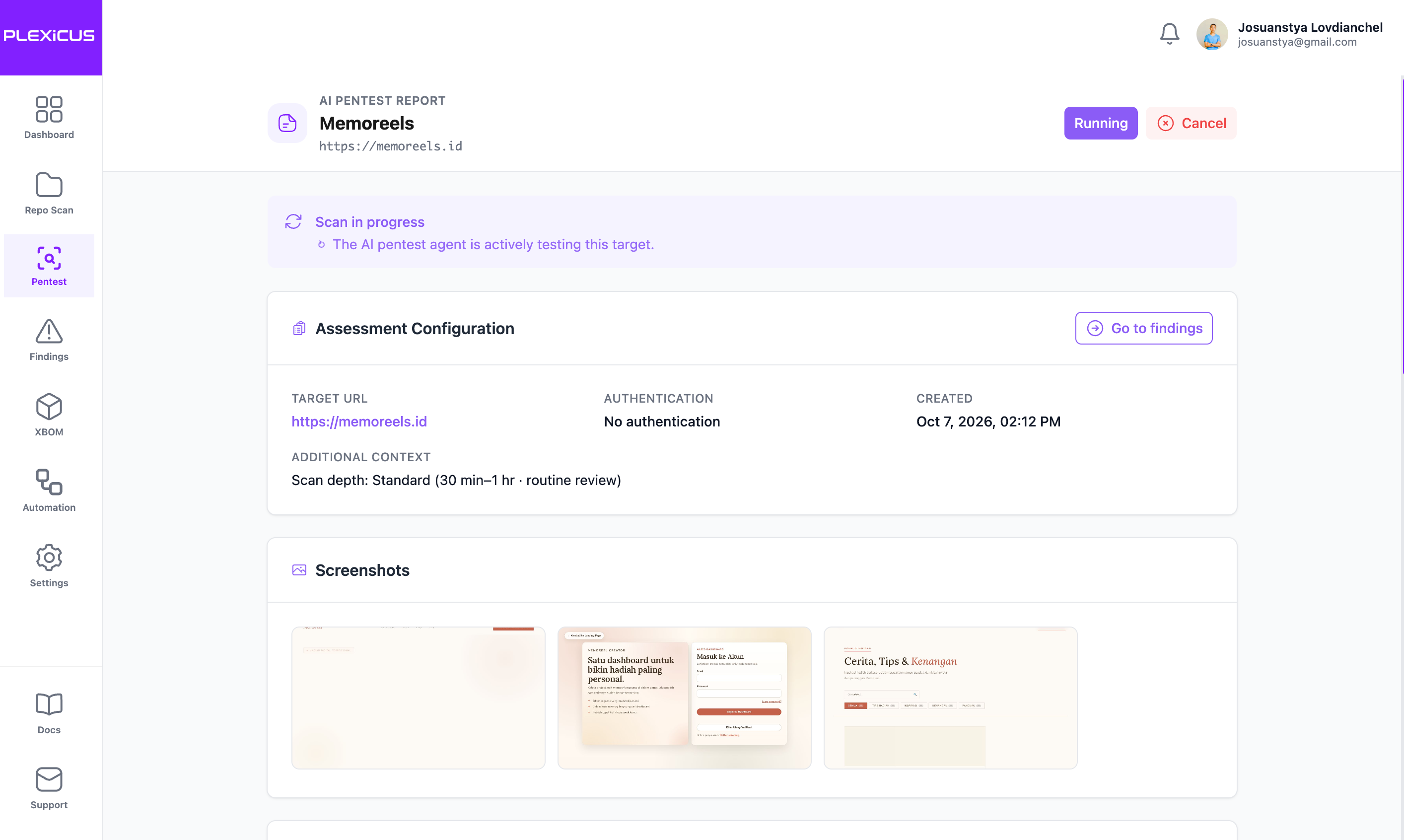Click the Plexicus logo

50,36
